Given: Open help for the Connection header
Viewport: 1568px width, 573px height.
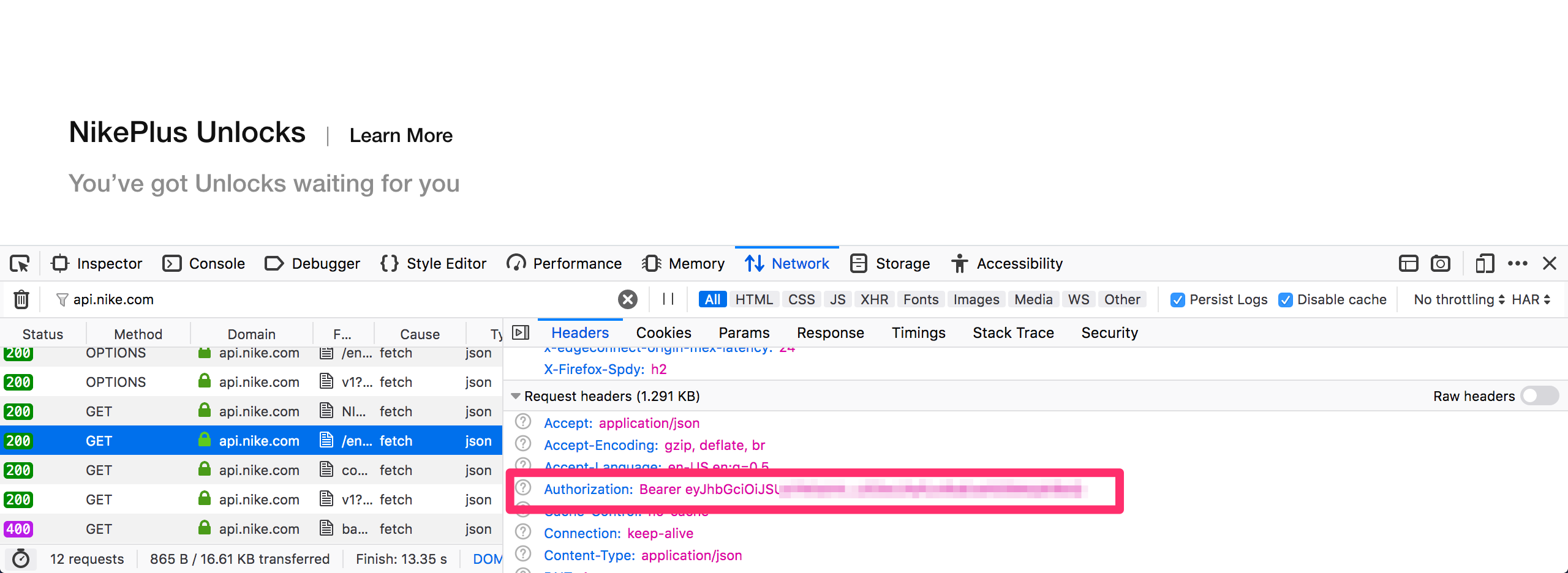Looking at the screenshot, I should pyautogui.click(x=523, y=532).
